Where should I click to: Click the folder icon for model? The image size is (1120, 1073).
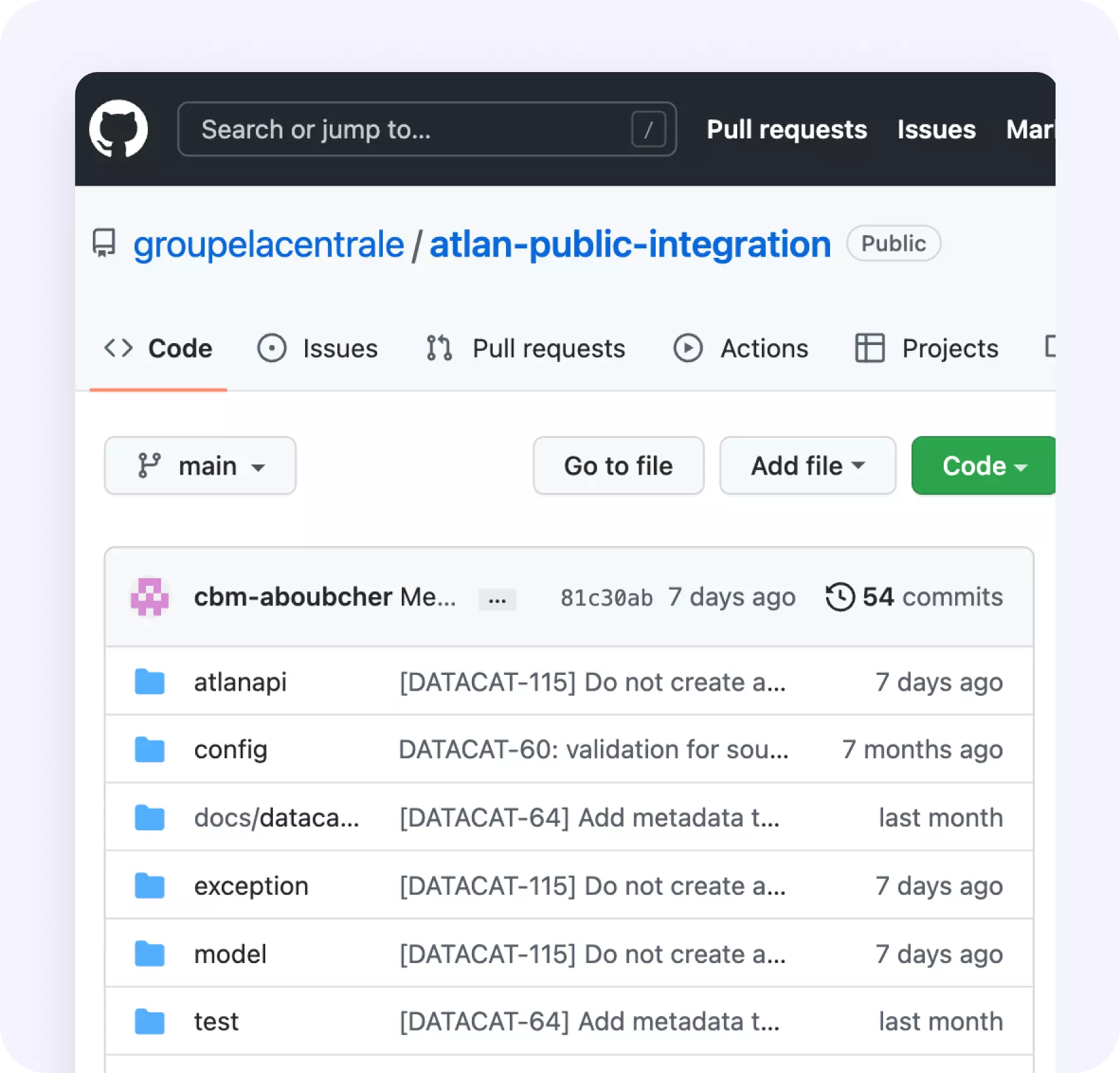[150, 954]
